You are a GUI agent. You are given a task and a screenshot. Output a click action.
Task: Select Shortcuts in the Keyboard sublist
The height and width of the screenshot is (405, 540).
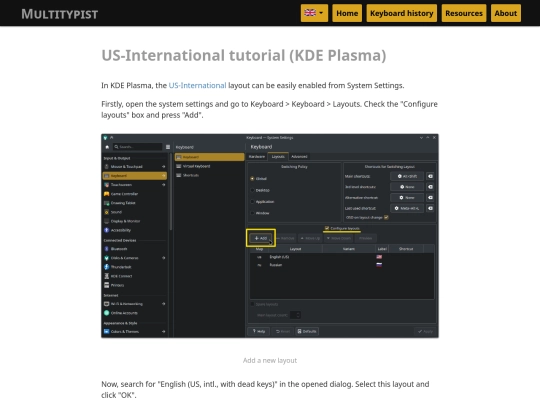pyautogui.click(x=209, y=175)
